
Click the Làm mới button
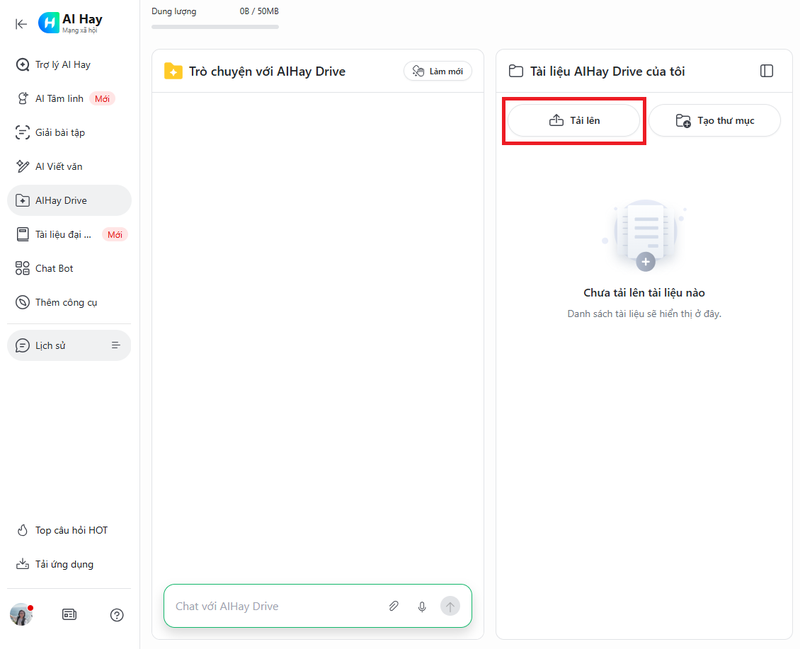[438, 71]
